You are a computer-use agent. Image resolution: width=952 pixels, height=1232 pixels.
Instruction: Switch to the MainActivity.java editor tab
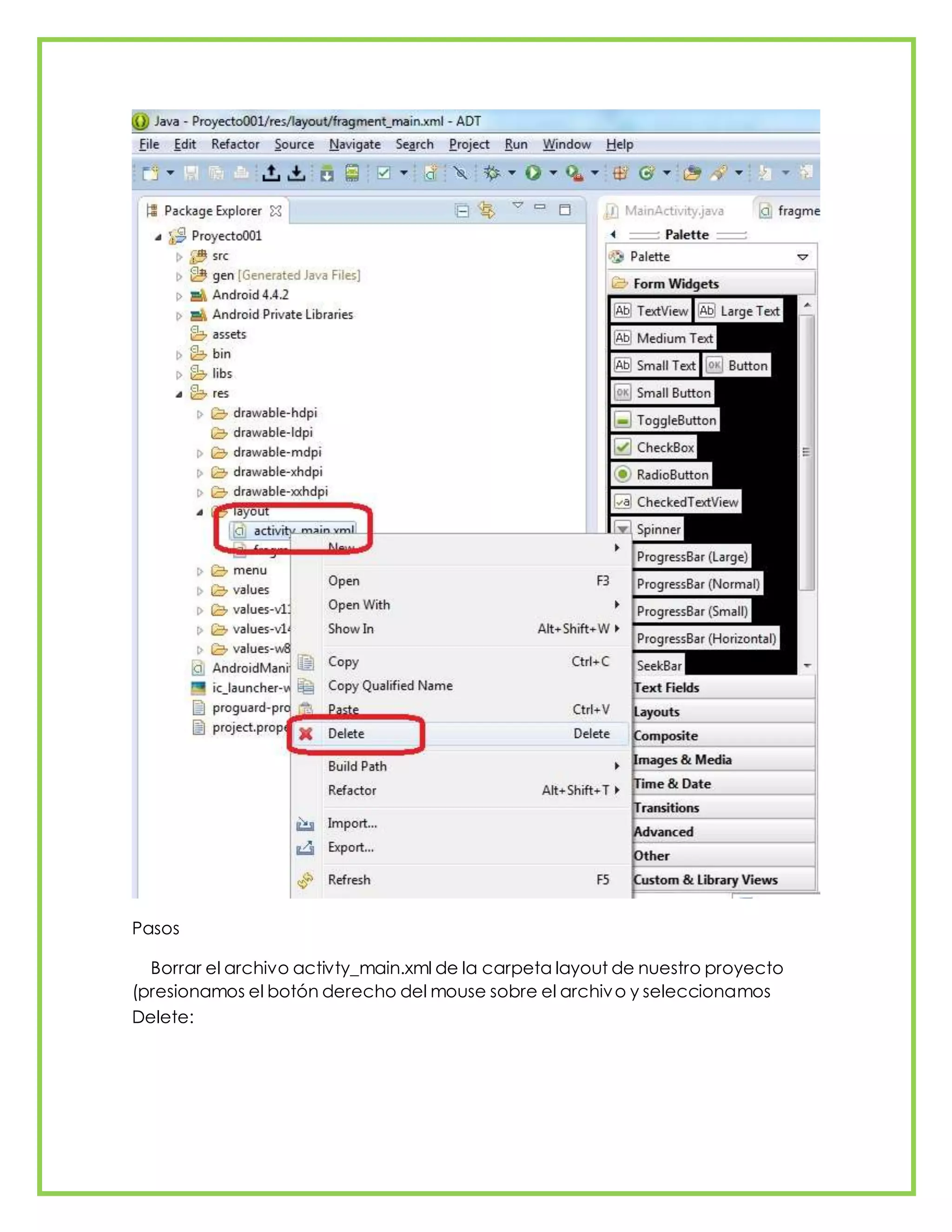tap(666, 211)
